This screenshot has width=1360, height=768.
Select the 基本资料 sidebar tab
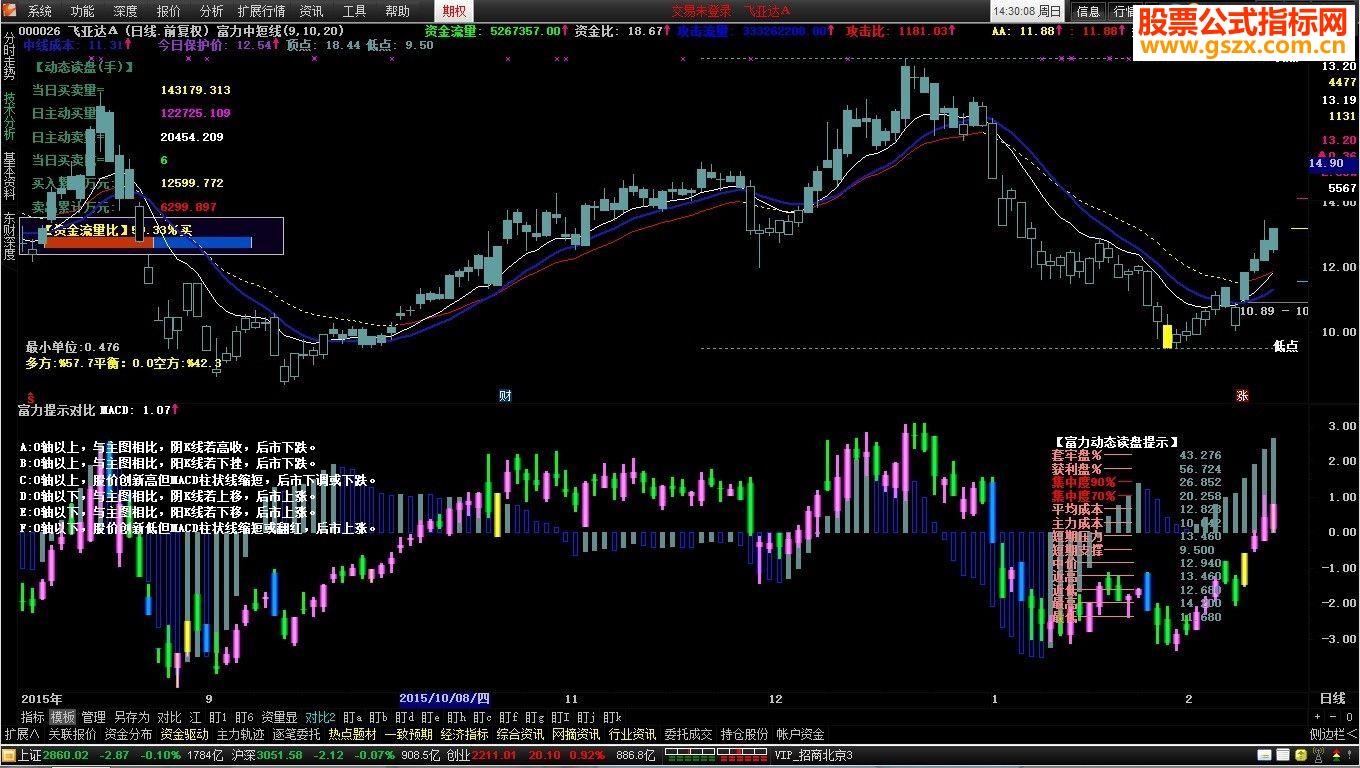point(9,176)
